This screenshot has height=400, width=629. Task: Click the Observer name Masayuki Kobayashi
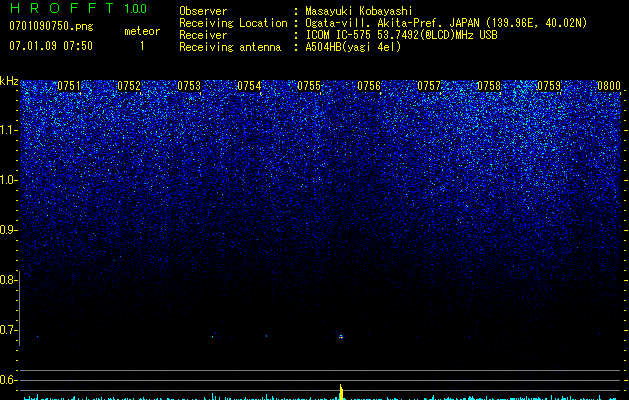click(359, 11)
